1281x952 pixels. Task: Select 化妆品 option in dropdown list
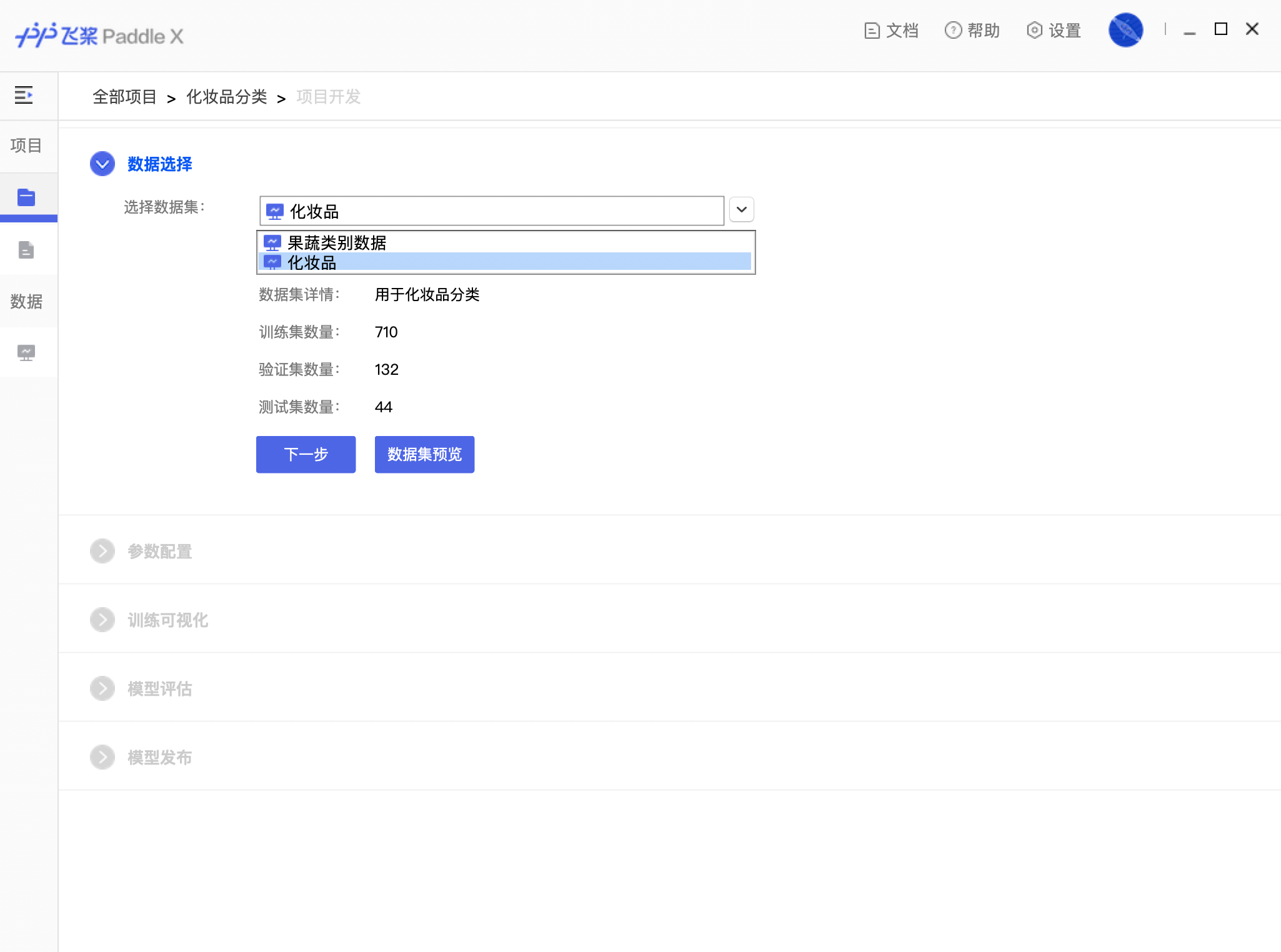tap(312, 262)
